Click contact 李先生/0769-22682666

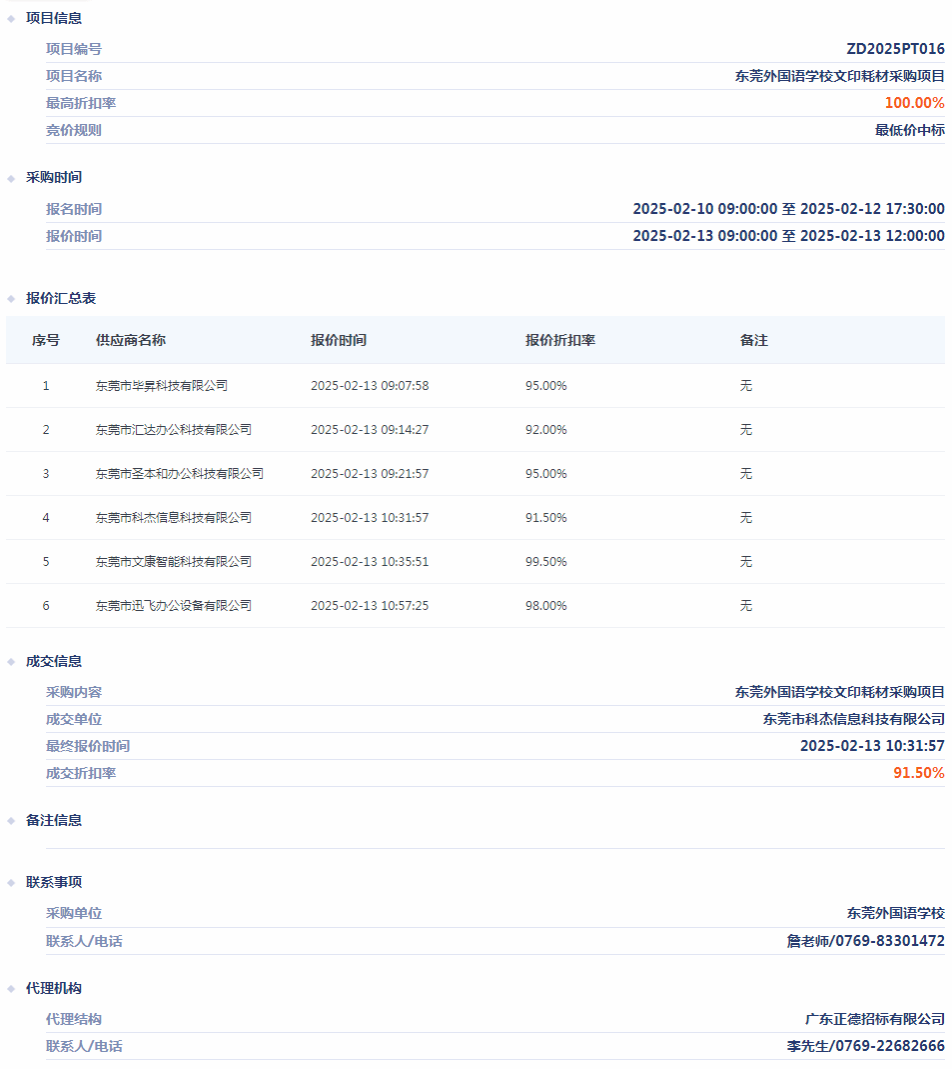(865, 1046)
